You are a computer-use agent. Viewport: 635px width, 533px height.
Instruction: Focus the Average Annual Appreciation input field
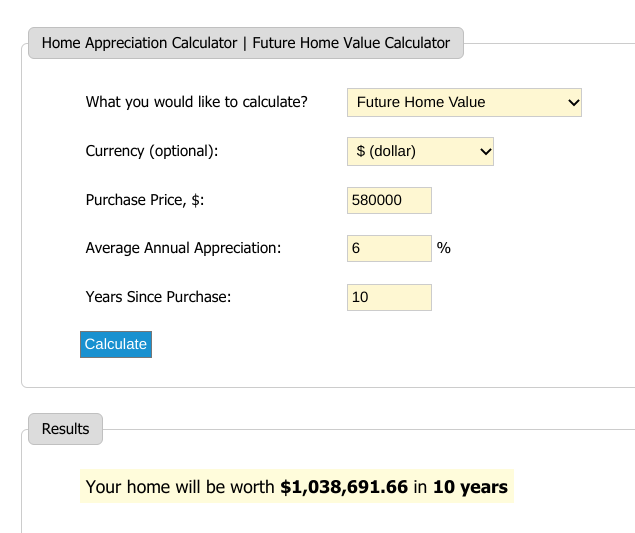click(389, 248)
